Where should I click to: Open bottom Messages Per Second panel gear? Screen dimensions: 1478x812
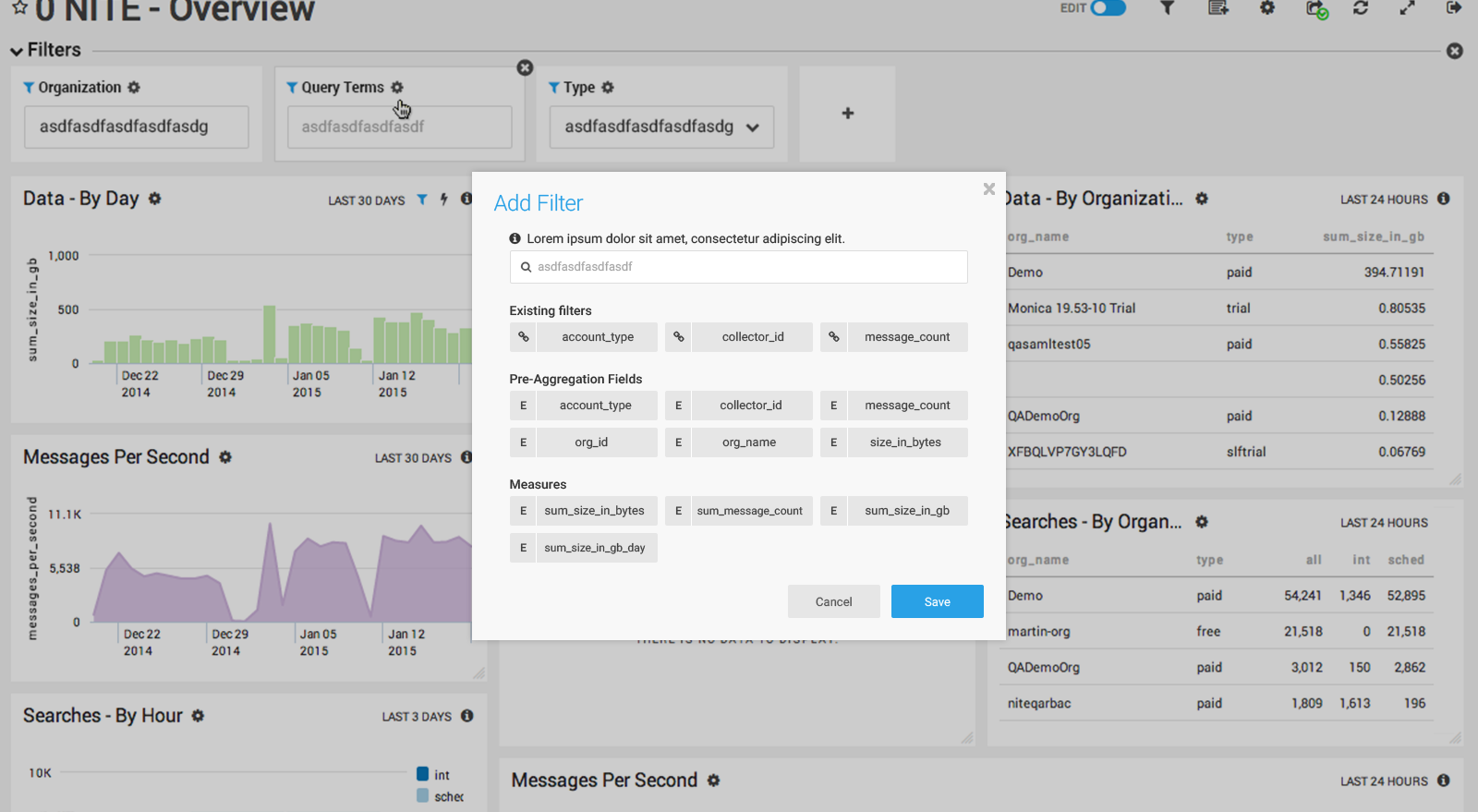click(x=713, y=781)
